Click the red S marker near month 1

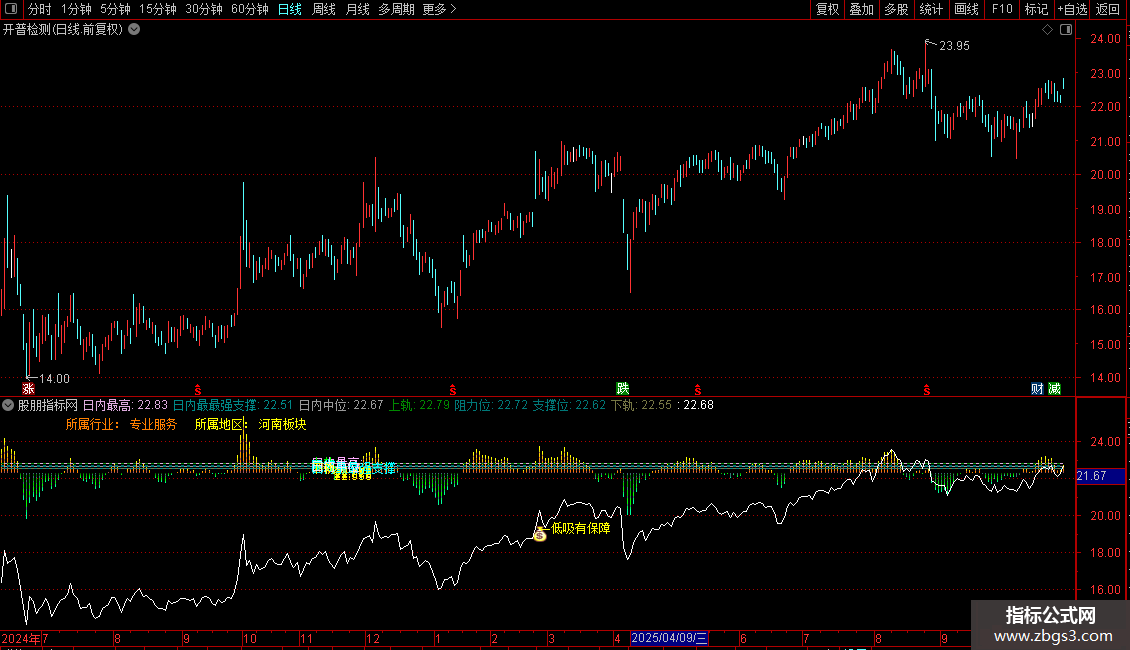(x=453, y=390)
